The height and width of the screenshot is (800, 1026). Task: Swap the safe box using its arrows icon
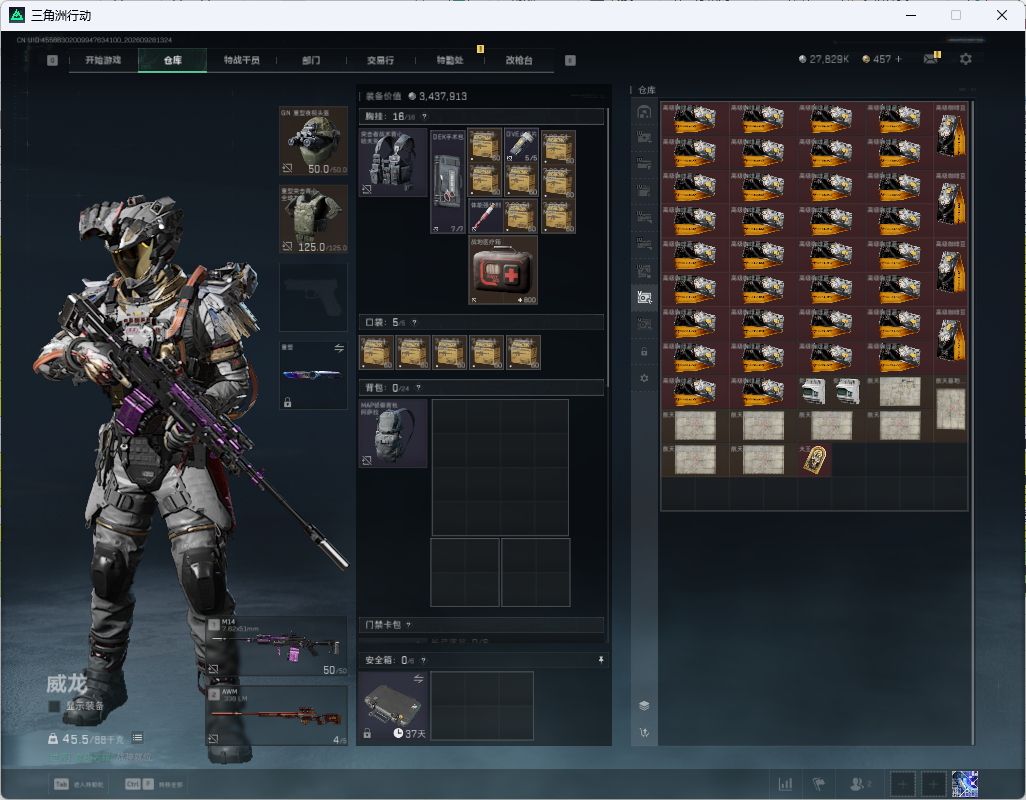pyautogui.click(x=418, y=679)
